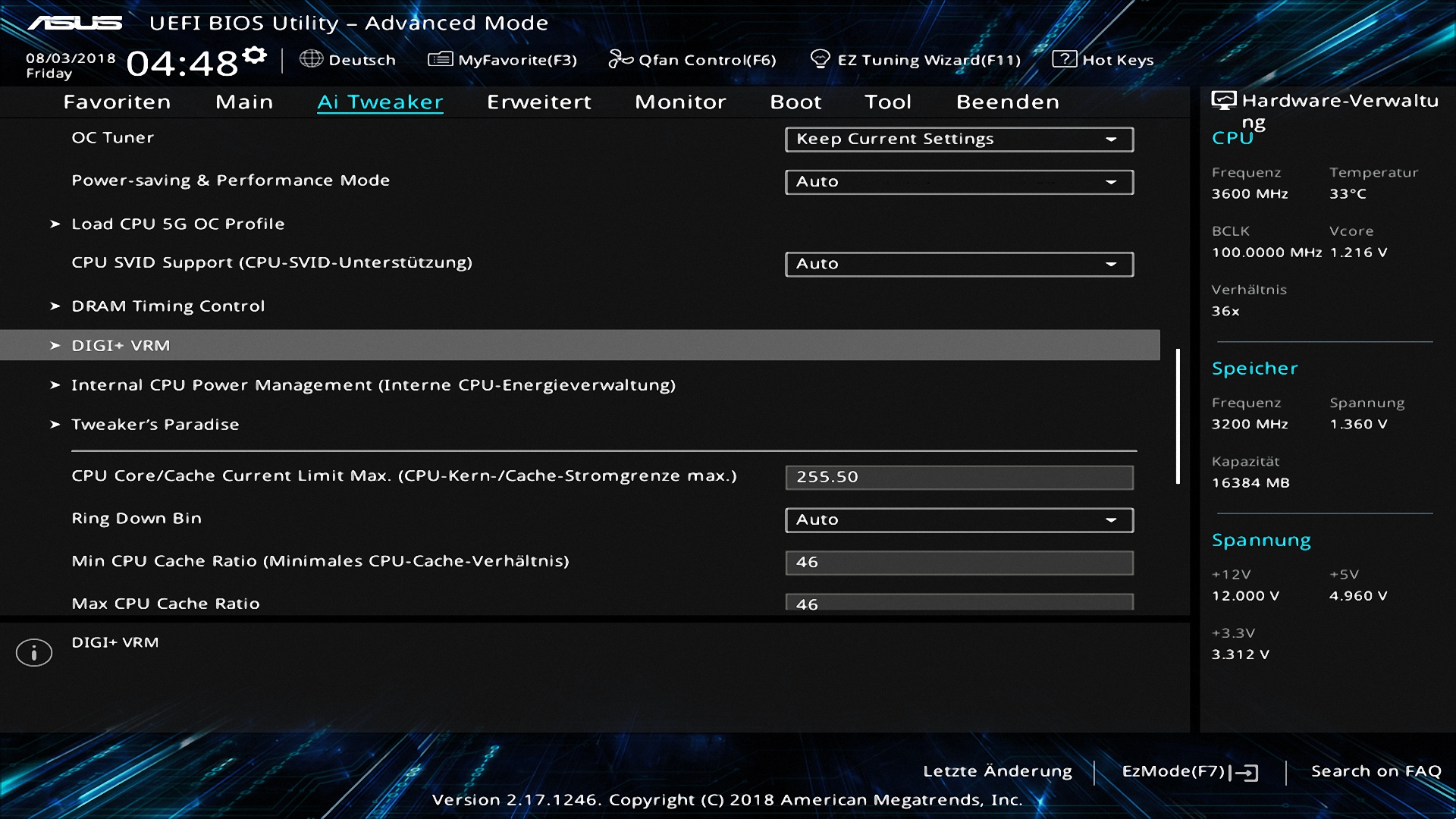Click the globe language icon

click(x=311, y=59)
